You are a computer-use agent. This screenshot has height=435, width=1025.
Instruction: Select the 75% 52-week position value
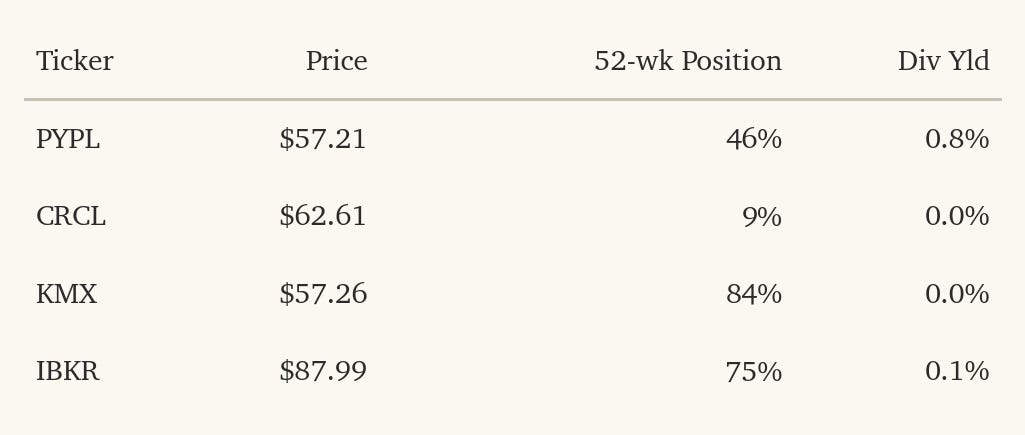tap(754, 371)
